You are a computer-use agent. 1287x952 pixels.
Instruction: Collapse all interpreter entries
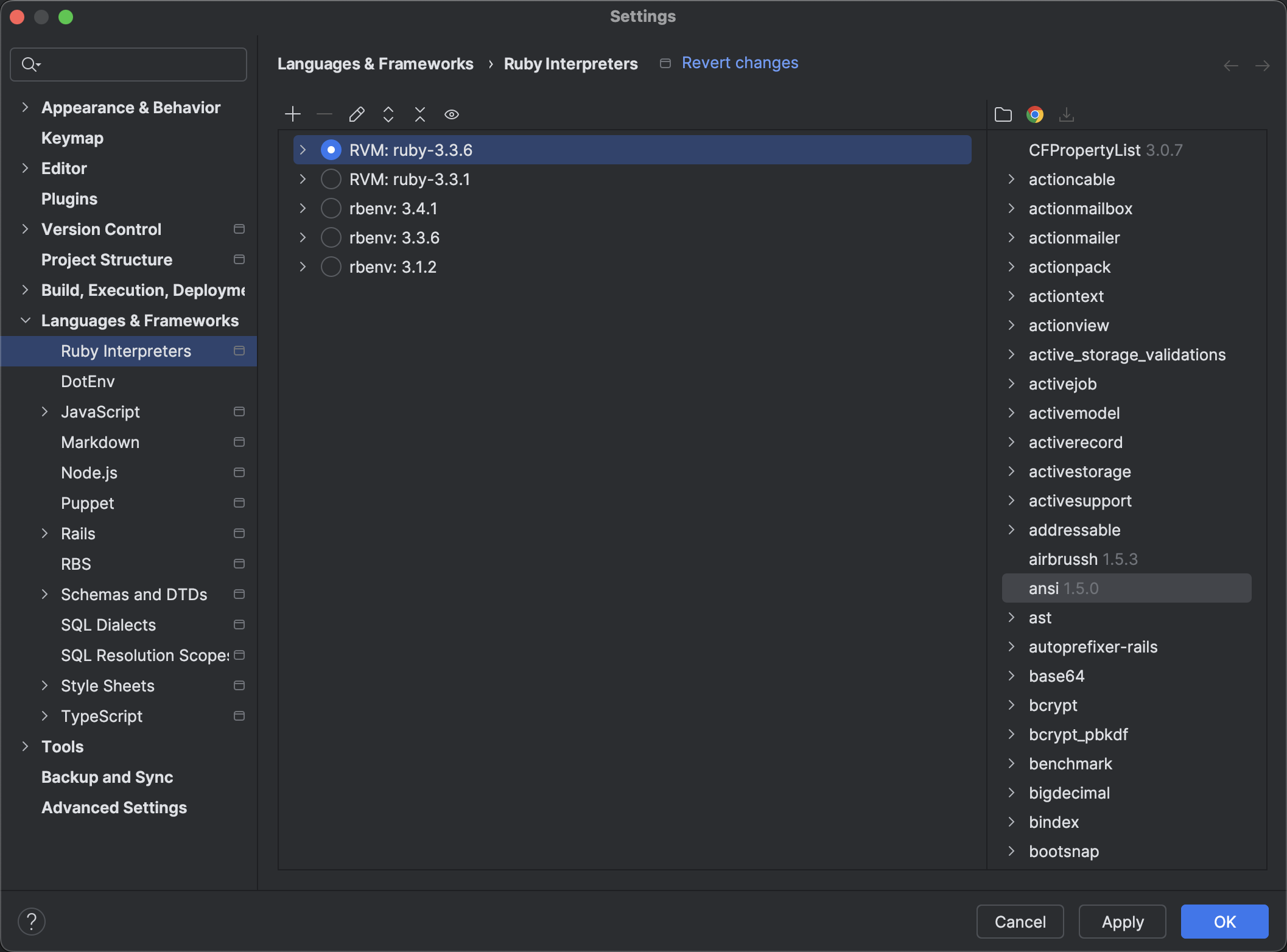(x=420, y=114)
